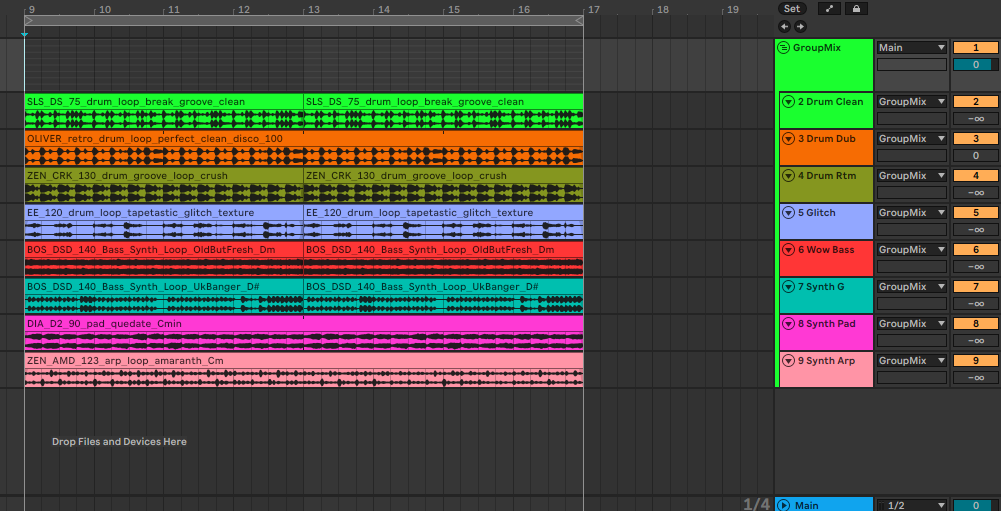Click the lock envelopes padlock icon

click(856, 9)
